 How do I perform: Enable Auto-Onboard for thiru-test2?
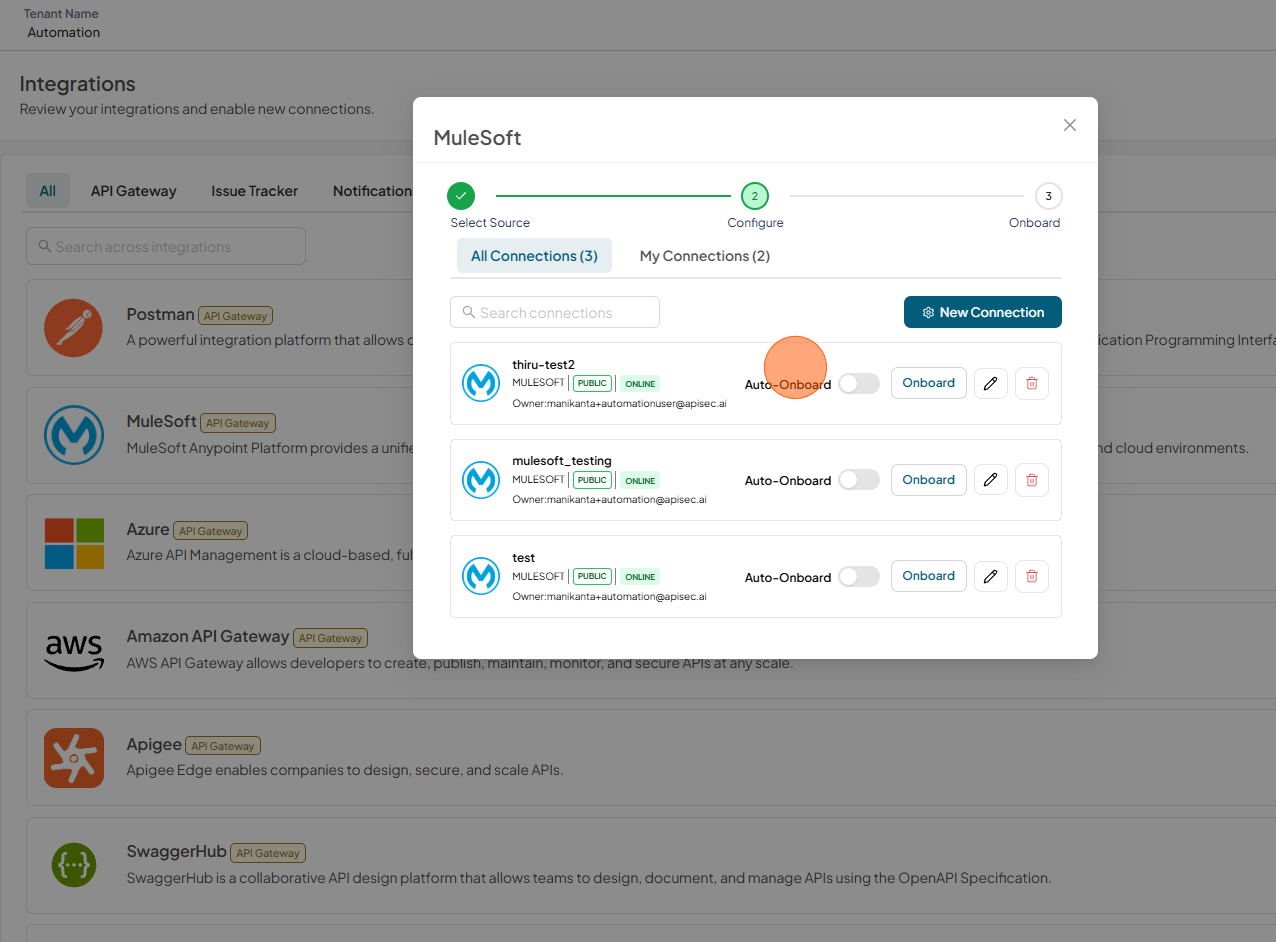click(859, 384)
